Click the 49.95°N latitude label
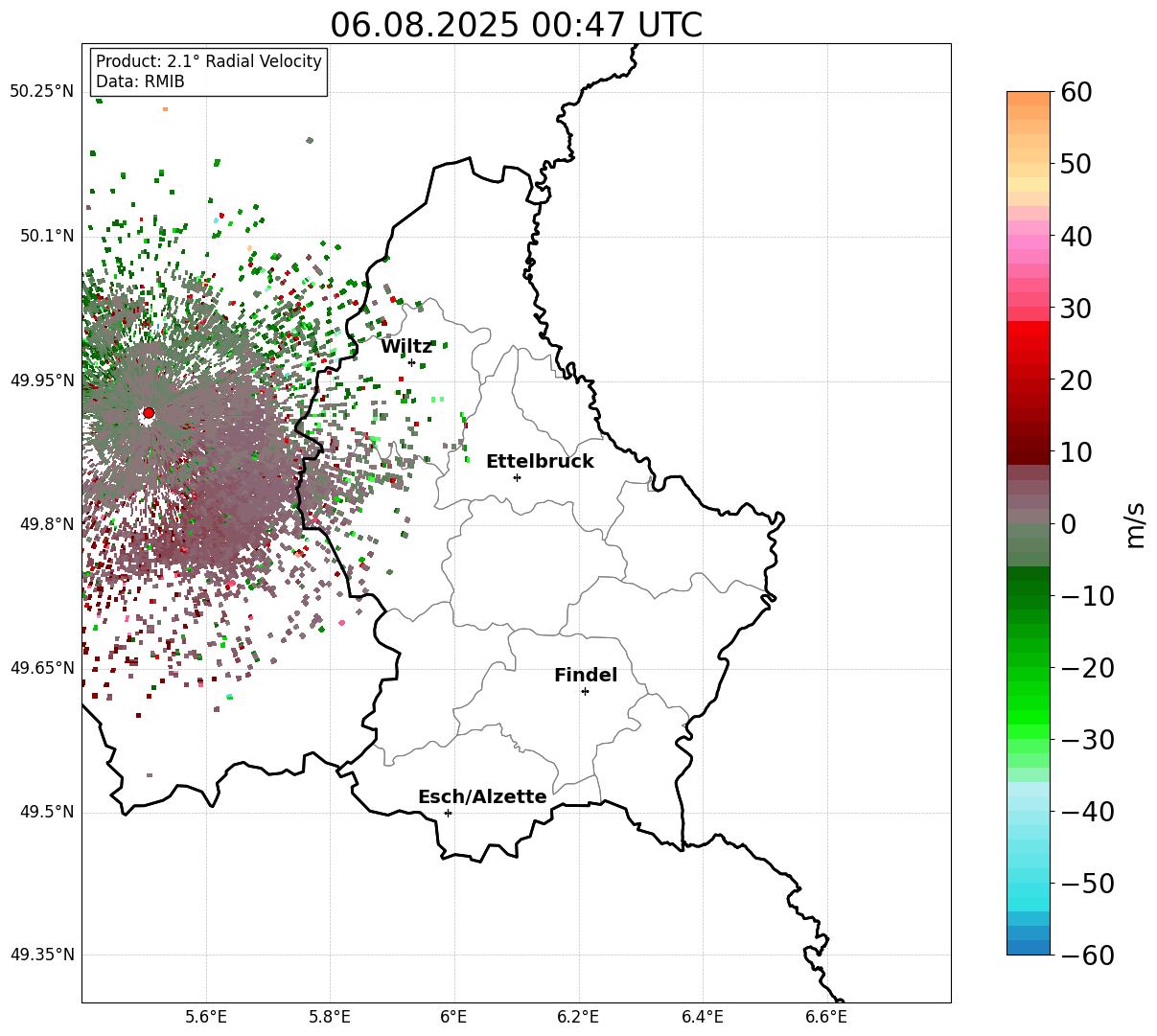This screenshot has width=1157, height=1036. pos(42,380)
